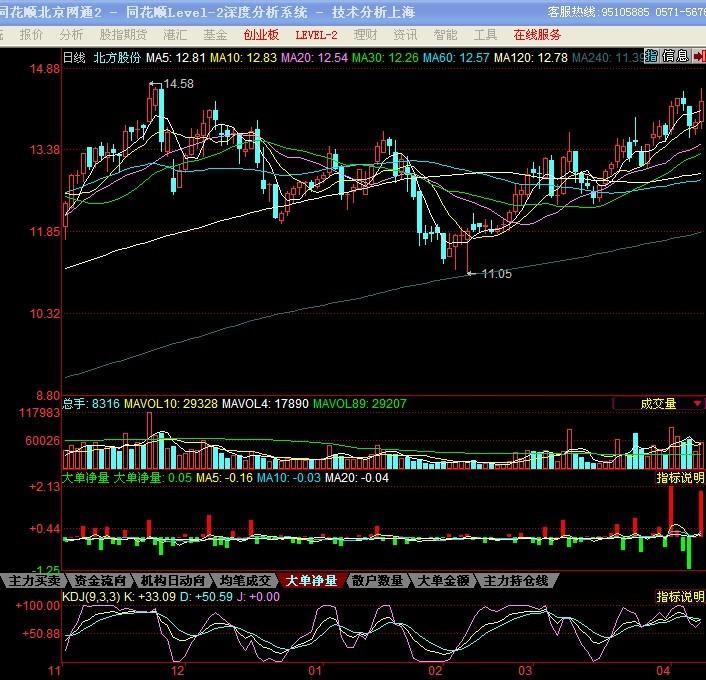706x680 pixels.
Task: Click 指标说明 link in KDJ panel
Action: click(x=680, y=597)
